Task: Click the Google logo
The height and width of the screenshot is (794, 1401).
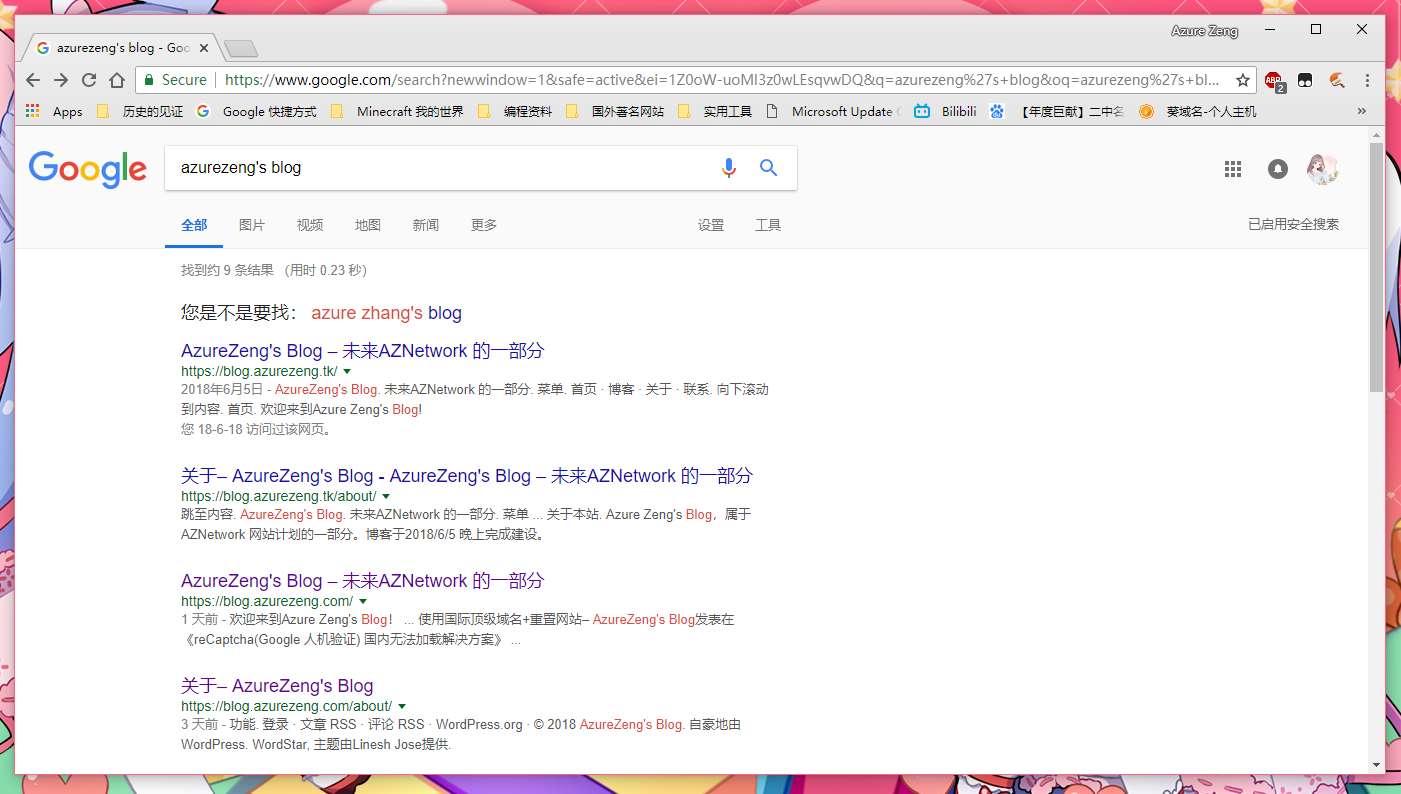Action: pyautogui.click(x=88, y=169)
